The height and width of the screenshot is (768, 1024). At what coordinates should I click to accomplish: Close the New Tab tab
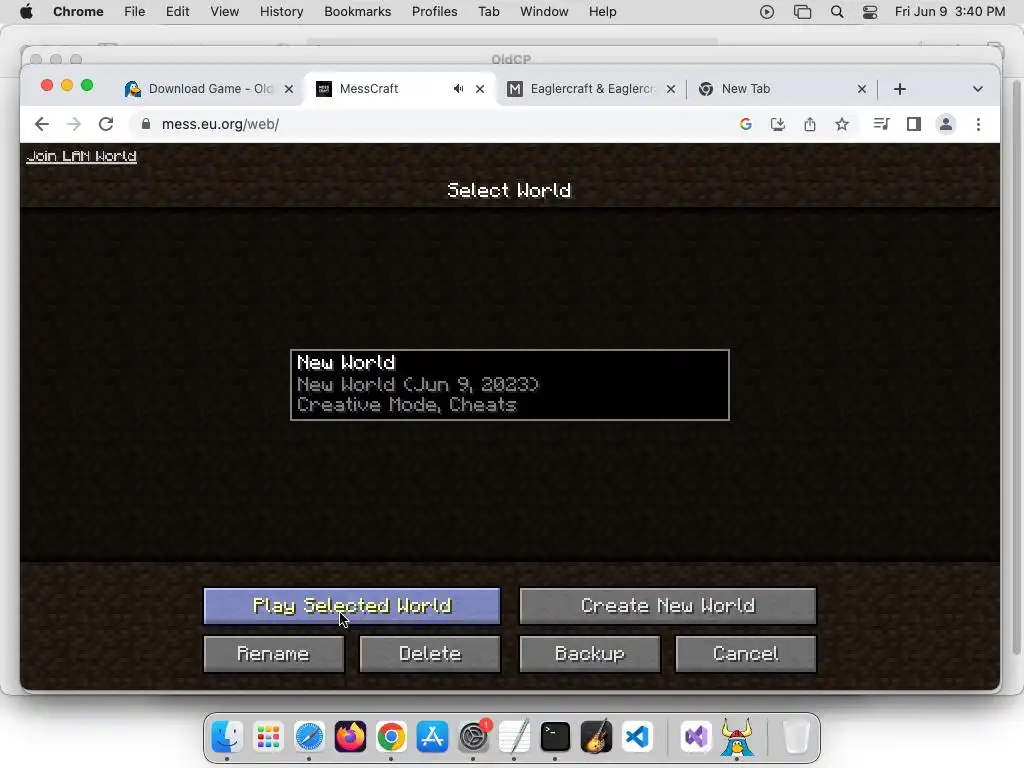click(862, 89)
